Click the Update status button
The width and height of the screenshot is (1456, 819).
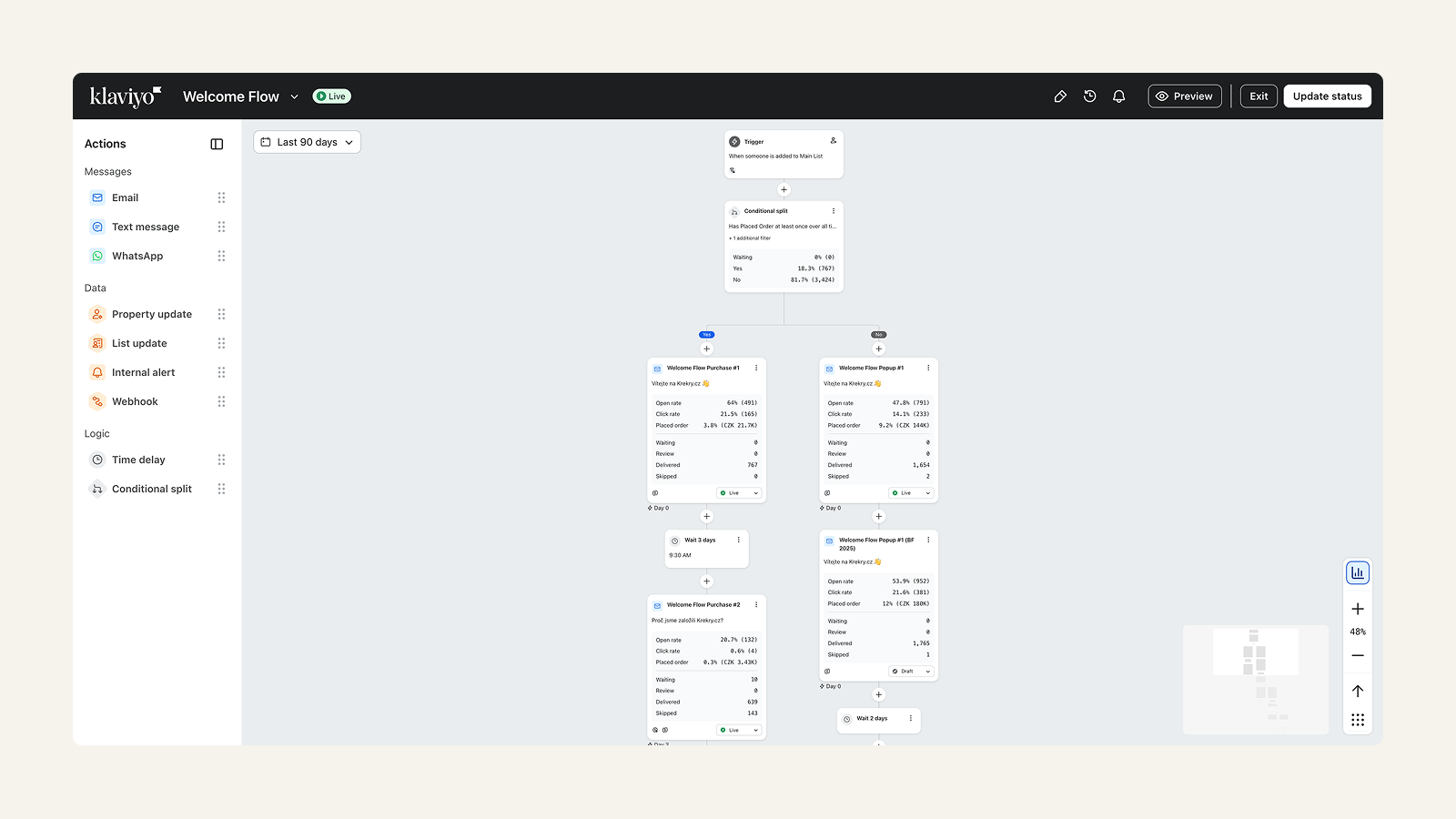(x=1327, y=96)
